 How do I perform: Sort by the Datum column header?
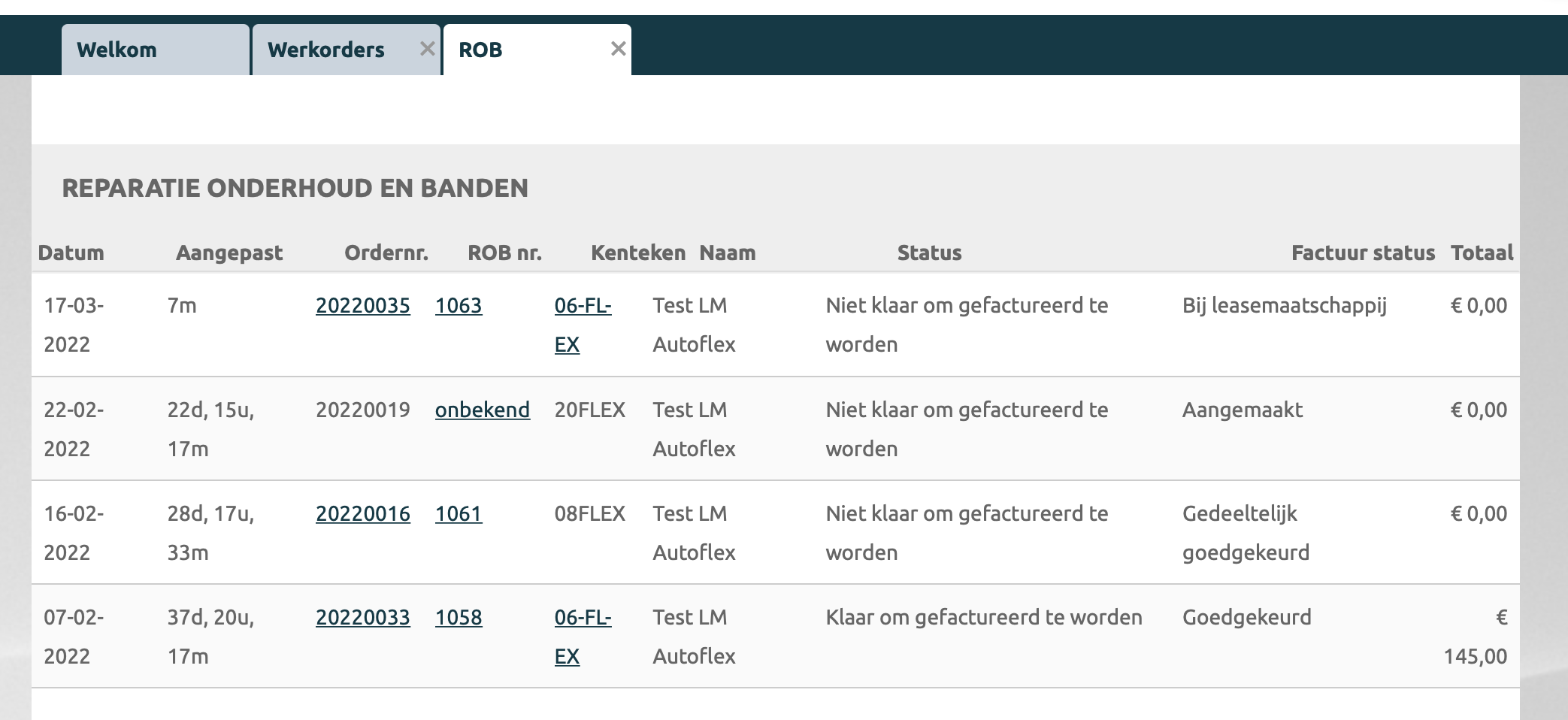(71, 253)
